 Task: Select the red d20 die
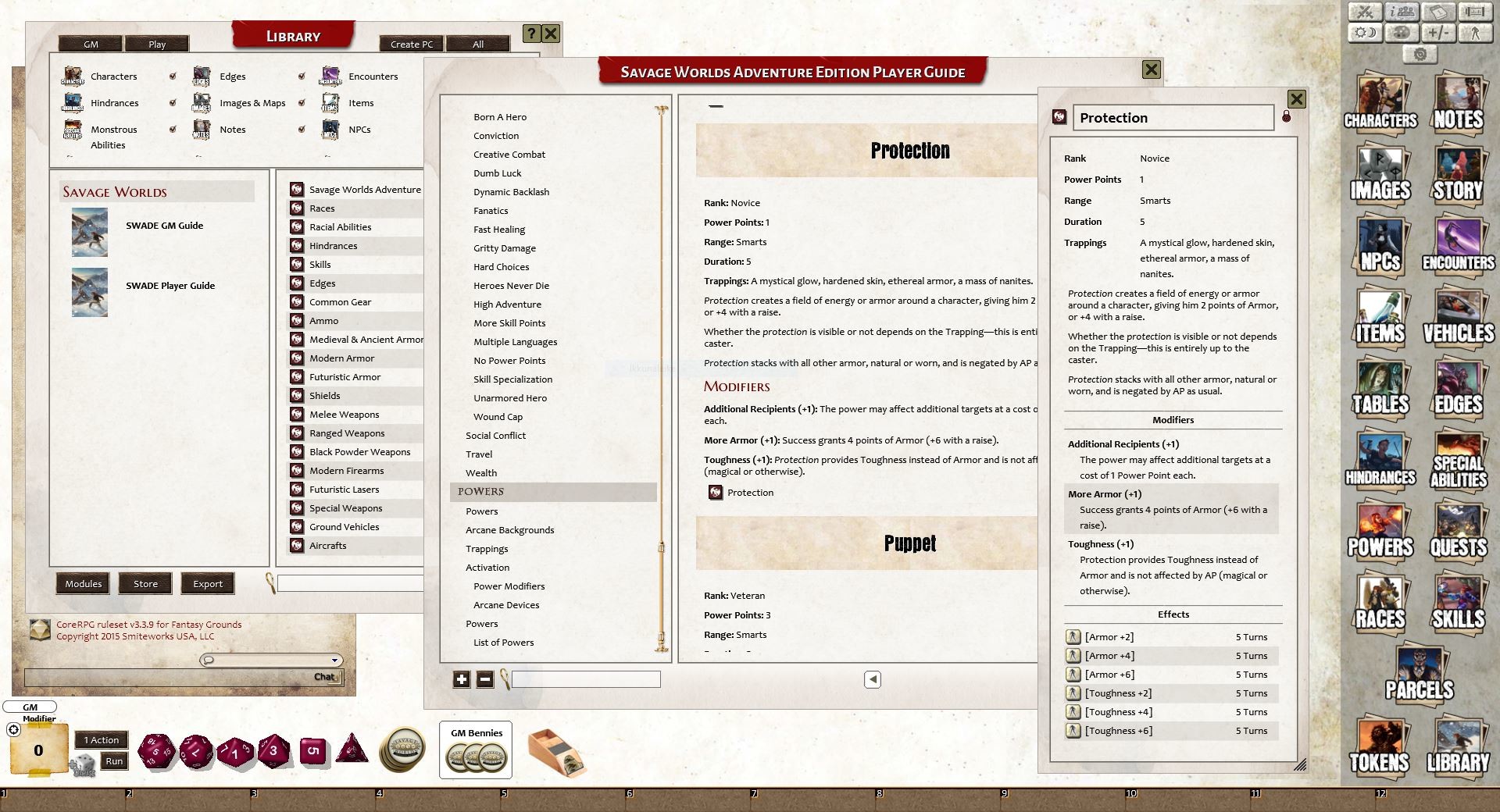156,750
